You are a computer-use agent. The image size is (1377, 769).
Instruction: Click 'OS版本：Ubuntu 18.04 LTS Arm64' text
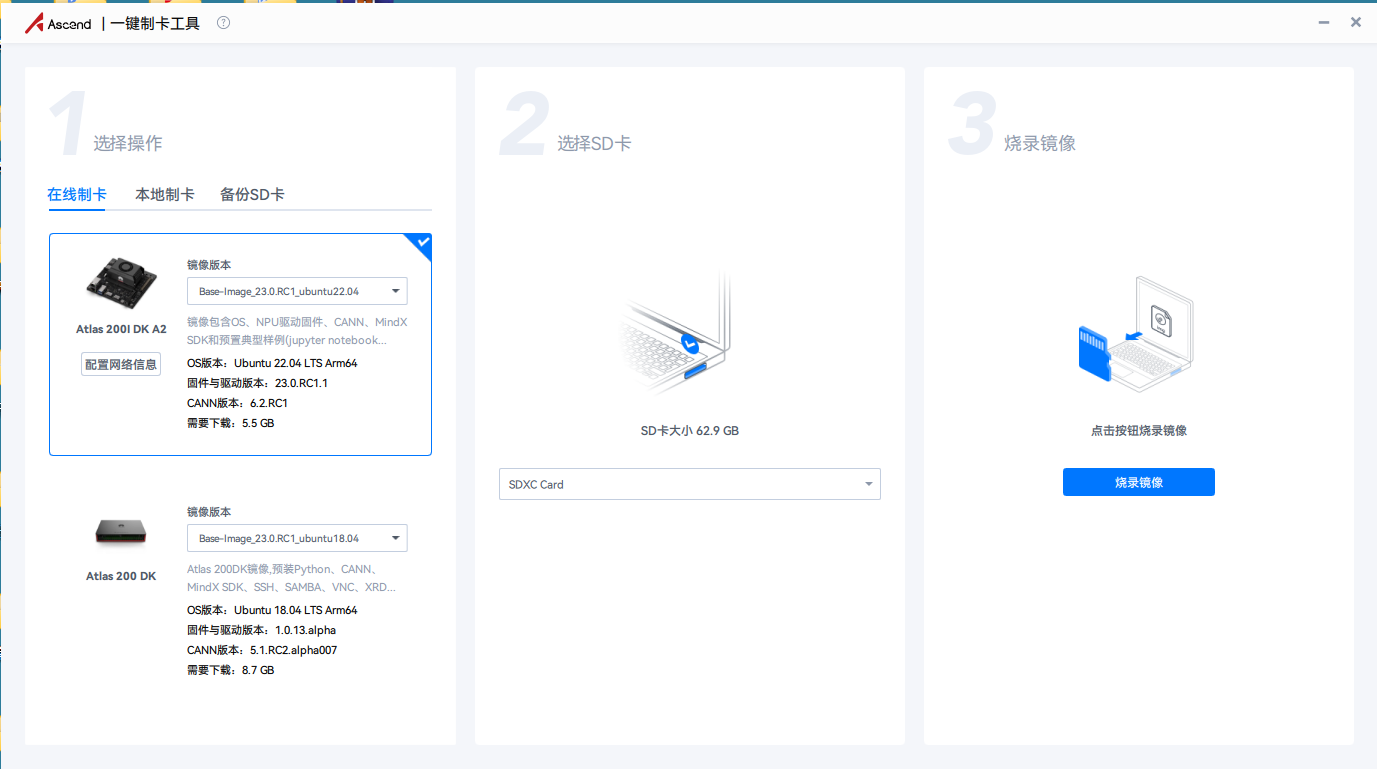(x=272, y=610)
